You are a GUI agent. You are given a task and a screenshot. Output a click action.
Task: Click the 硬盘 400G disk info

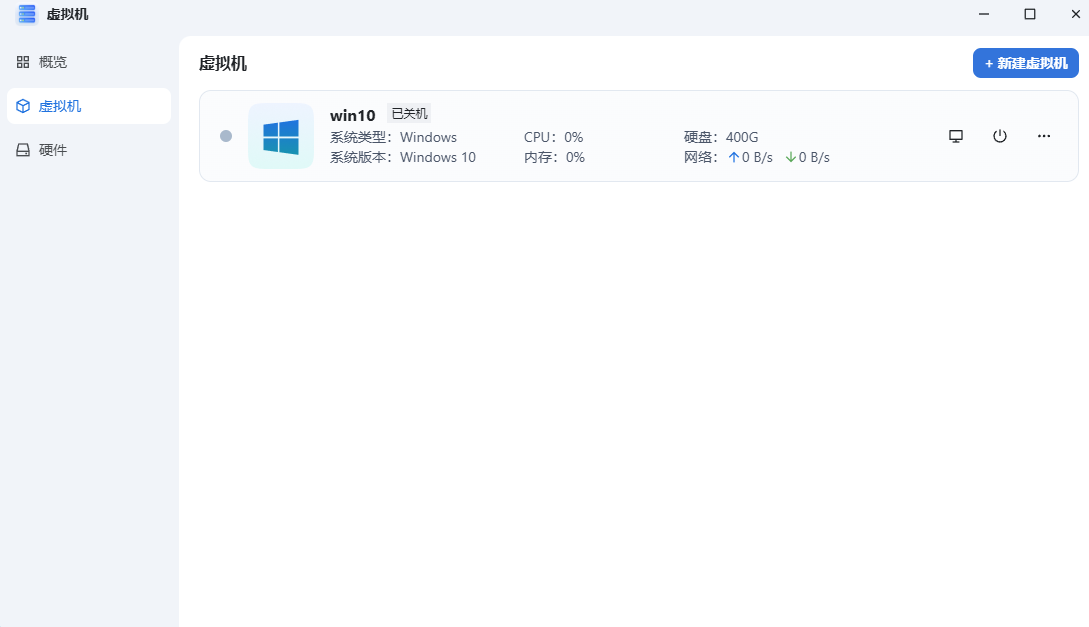pos(720,137)
